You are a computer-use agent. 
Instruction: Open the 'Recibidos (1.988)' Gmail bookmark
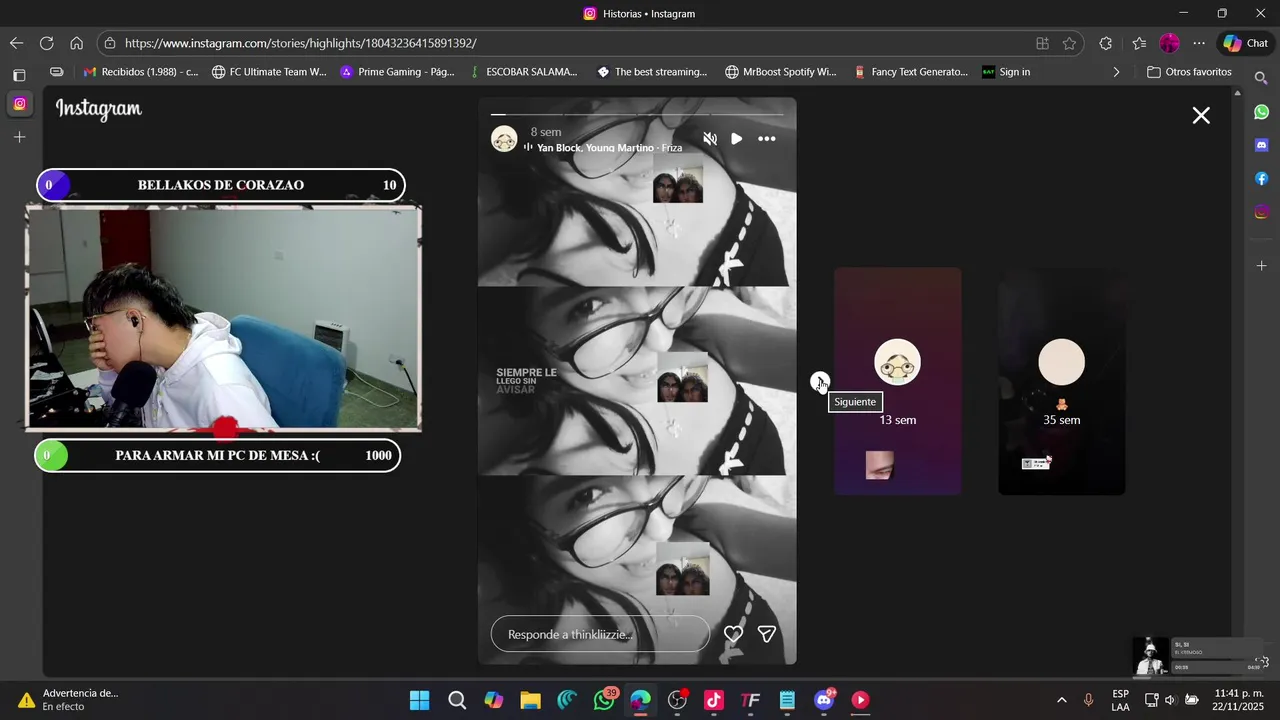(141, 72)
